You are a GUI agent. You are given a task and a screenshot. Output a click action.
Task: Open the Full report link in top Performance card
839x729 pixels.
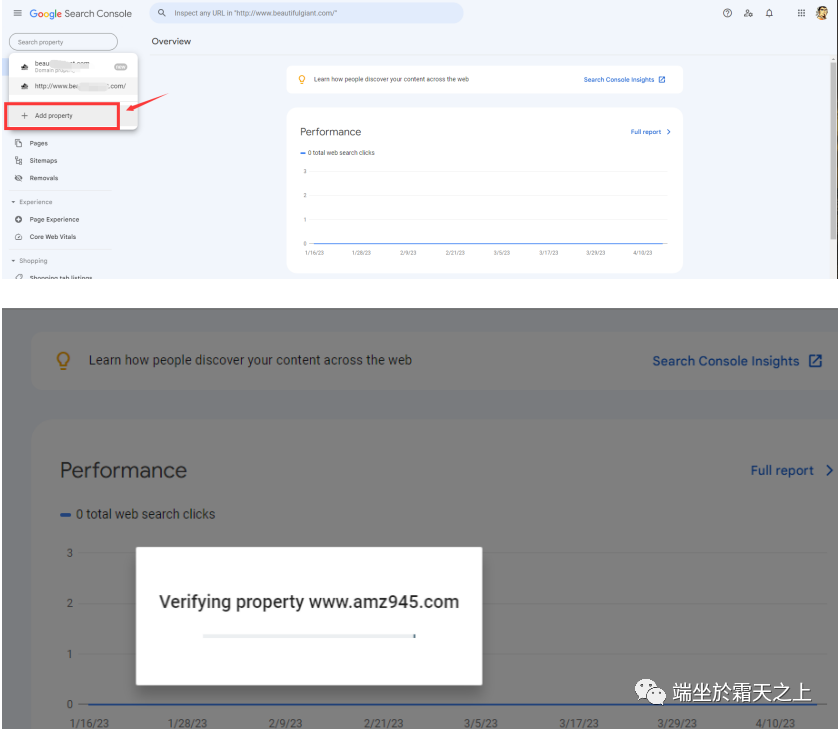click(650, 132)
